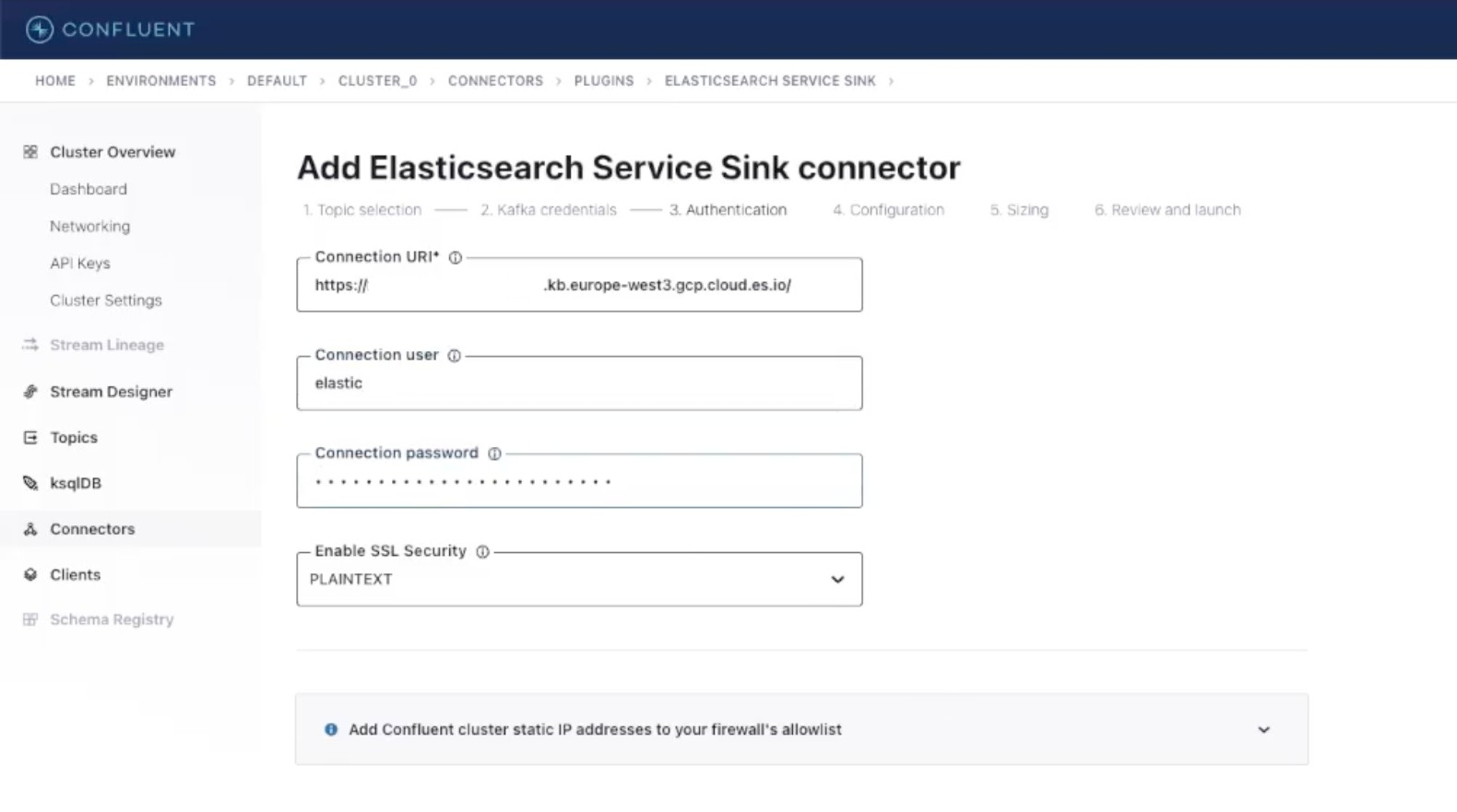The height and width of the screenshot is (812, 1457).
Task: Open Cluster Overview grid icon
Action: pyautogui.click(x=30, y=152)
